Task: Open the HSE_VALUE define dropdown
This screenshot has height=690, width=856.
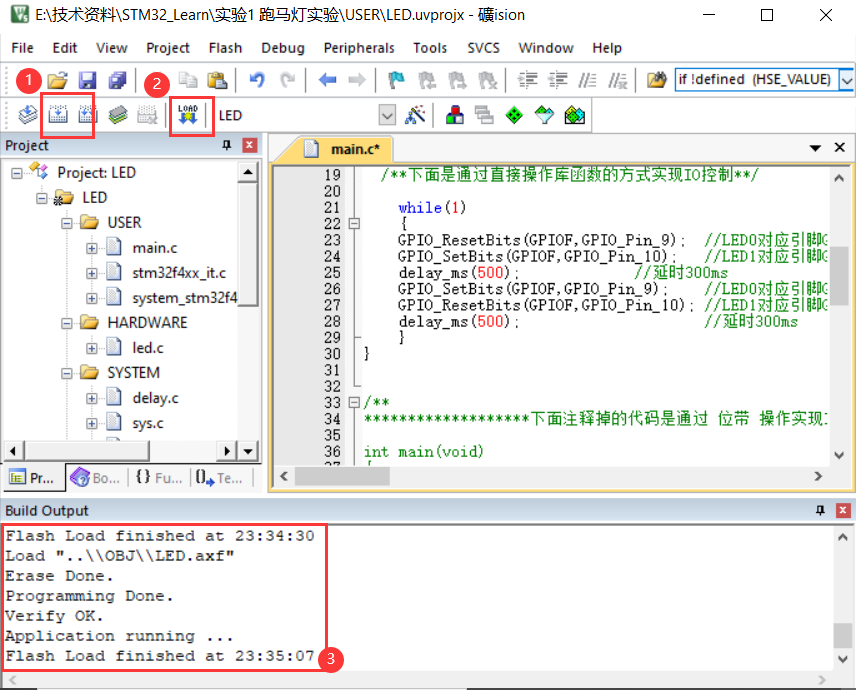Action: click(845, 80)
